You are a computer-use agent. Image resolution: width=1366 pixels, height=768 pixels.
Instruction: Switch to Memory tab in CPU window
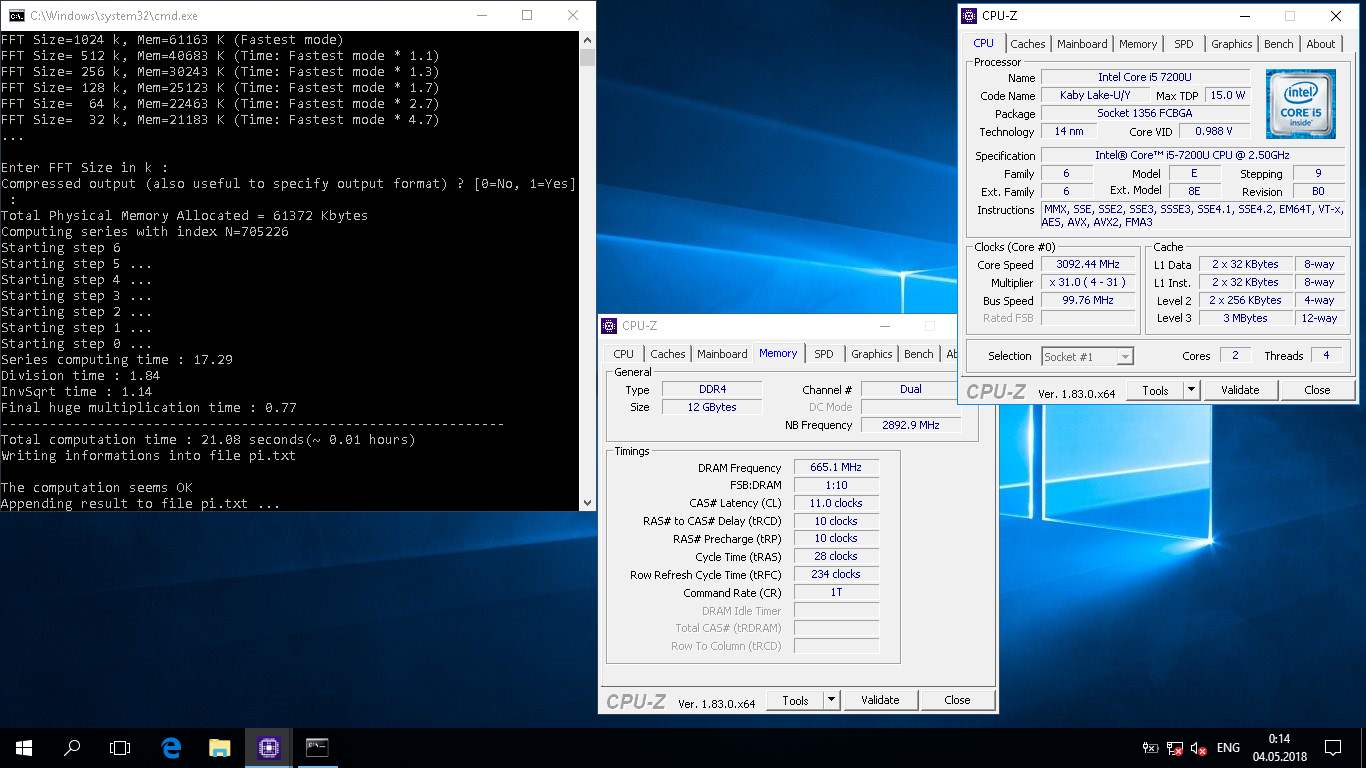click(x=1138, y=44)
